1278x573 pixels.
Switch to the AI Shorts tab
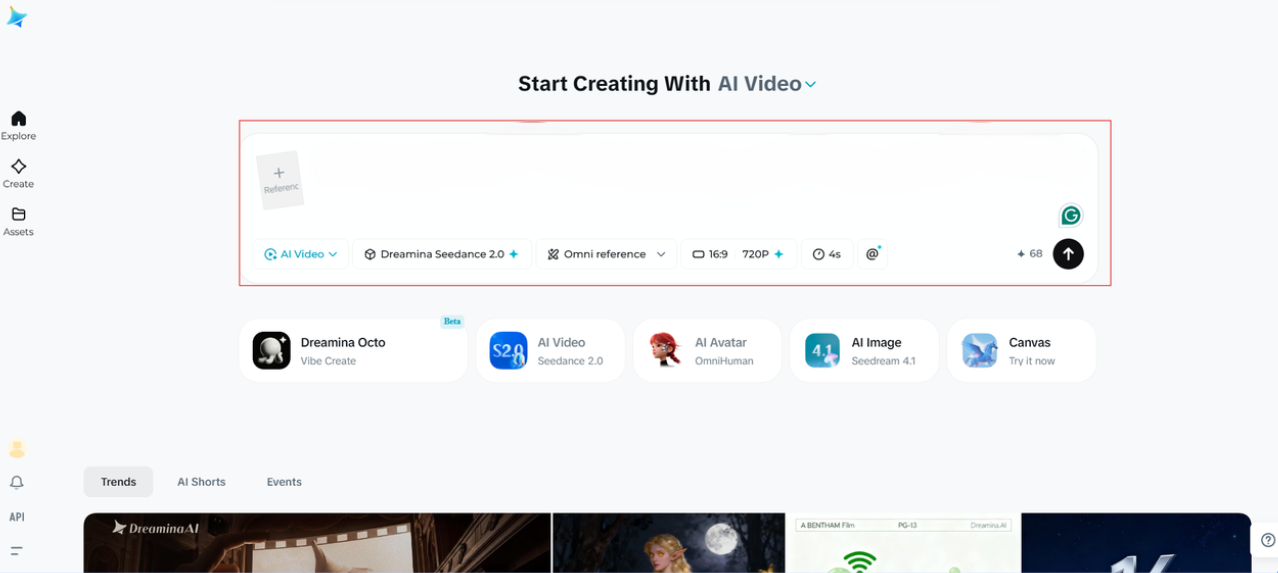click(201, 482)
